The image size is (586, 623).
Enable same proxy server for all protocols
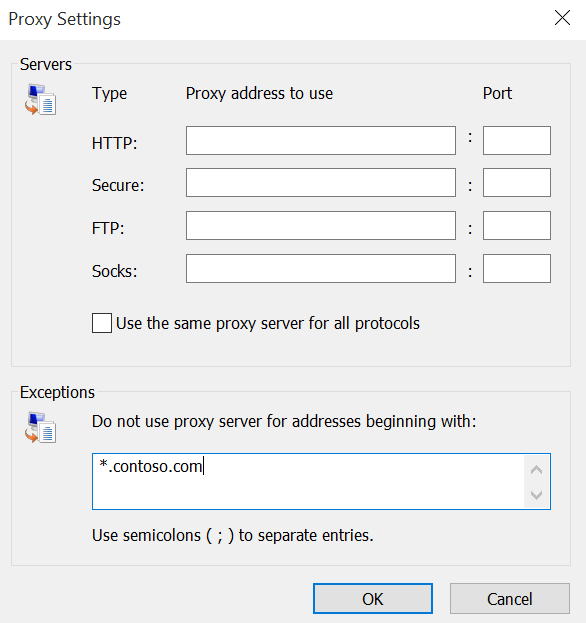pyautogui.click(x=102, y=323)
